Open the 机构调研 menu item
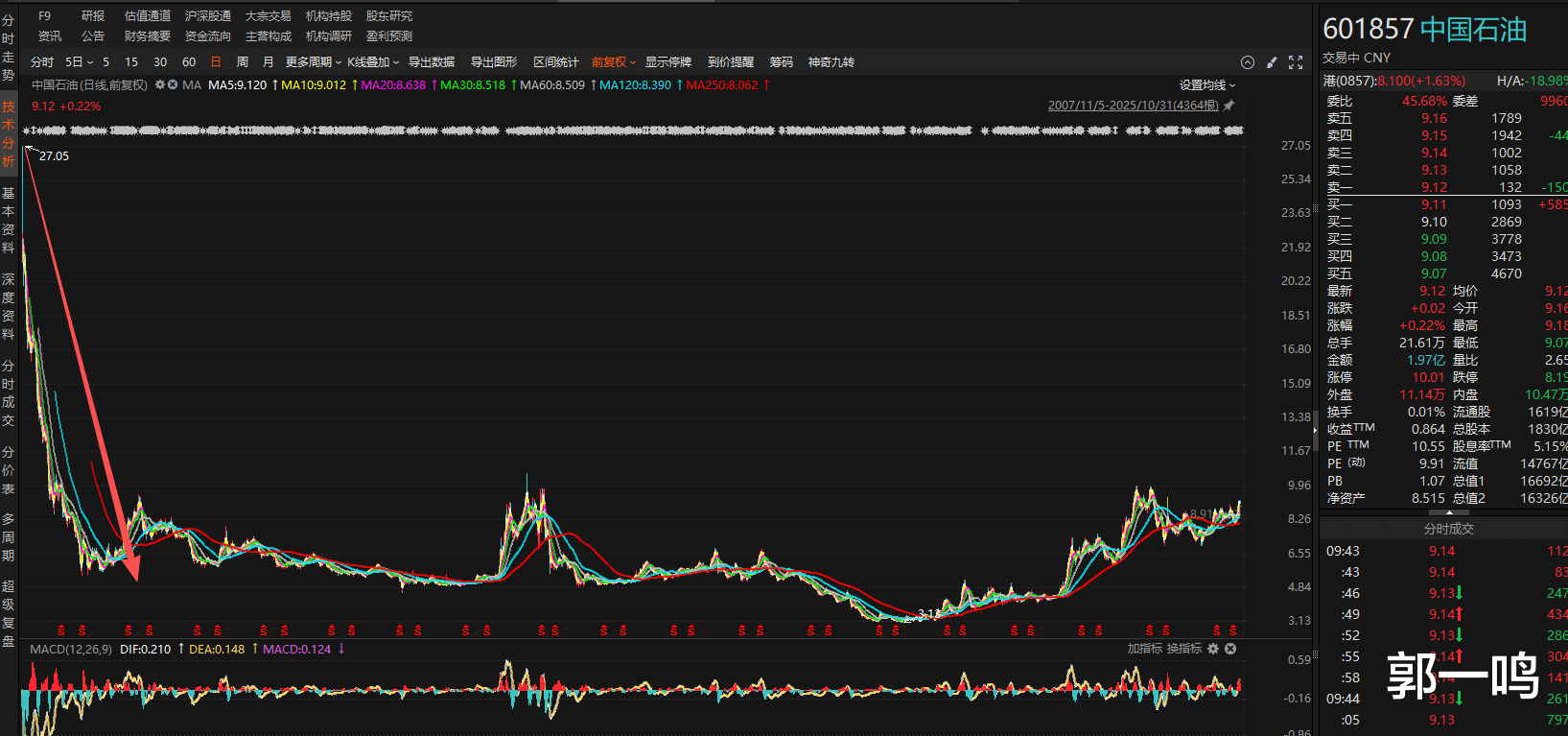Screen dimensions: 1568x736 [329, 36]
